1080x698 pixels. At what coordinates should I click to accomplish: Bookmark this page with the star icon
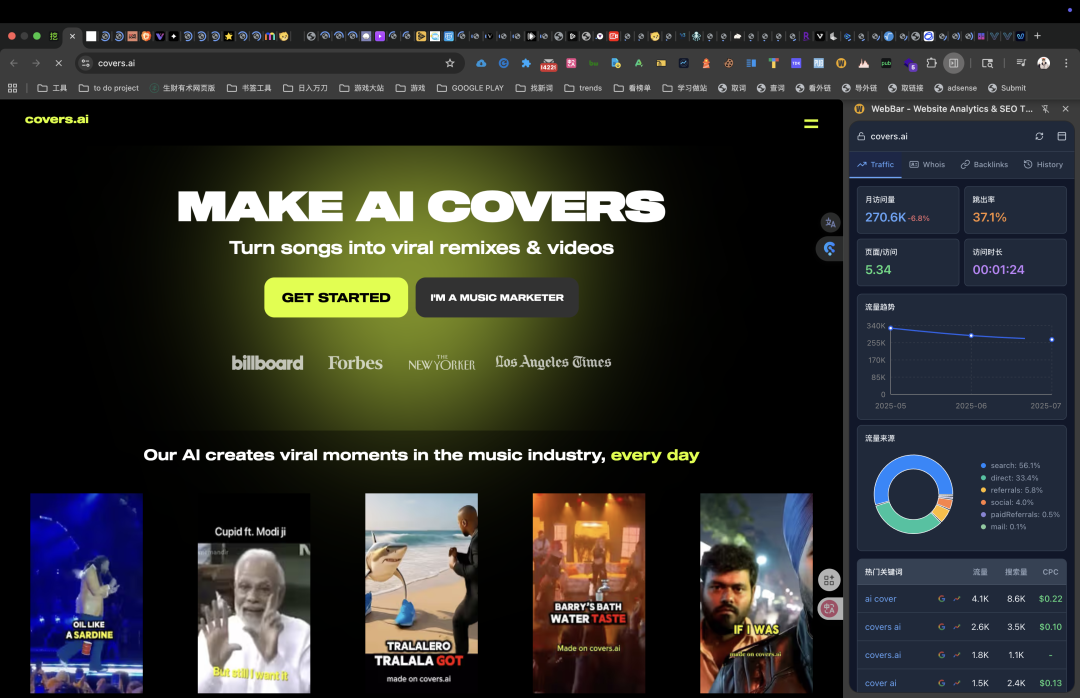(x=450, y=63)
